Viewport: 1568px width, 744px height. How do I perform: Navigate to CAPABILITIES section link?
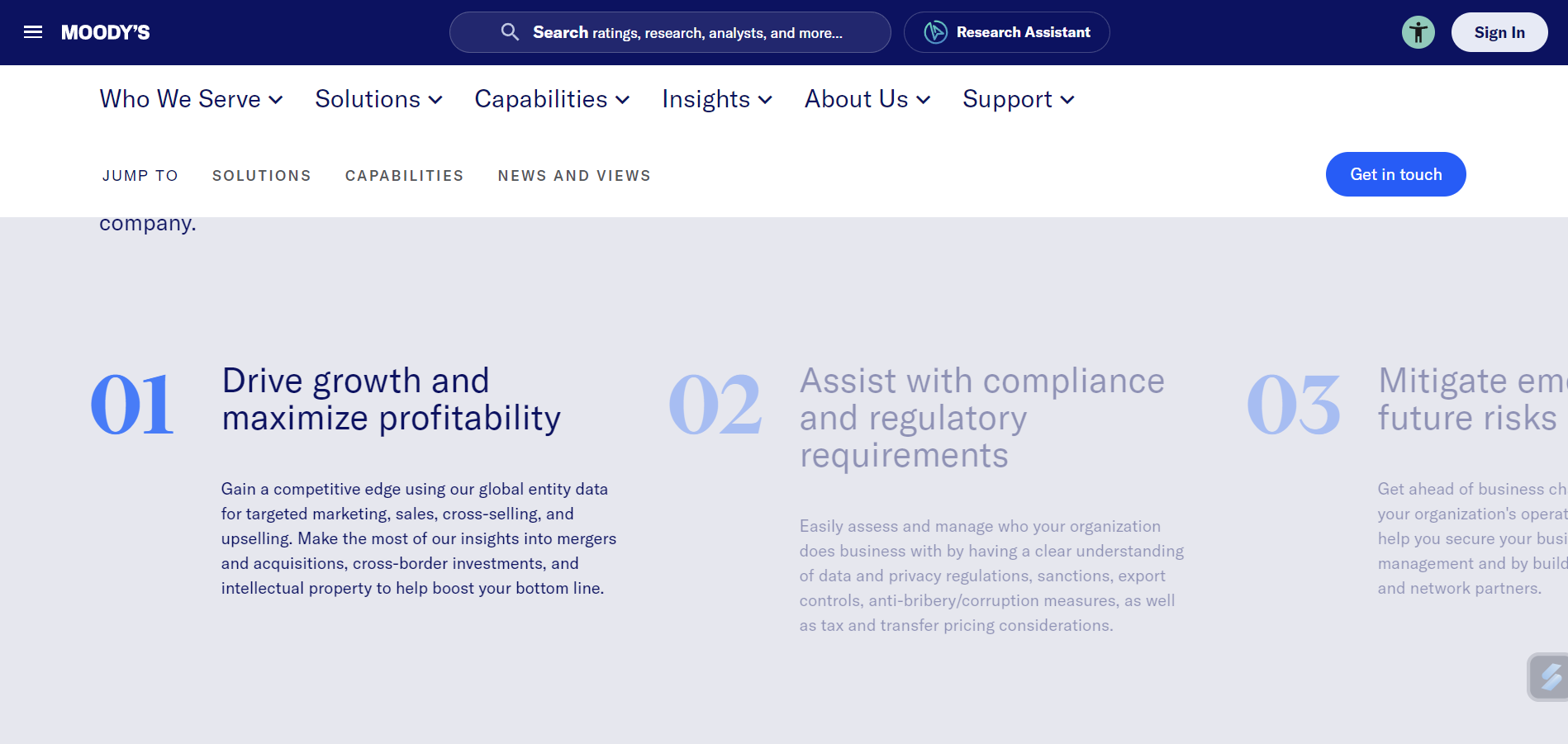coord(404,175)
